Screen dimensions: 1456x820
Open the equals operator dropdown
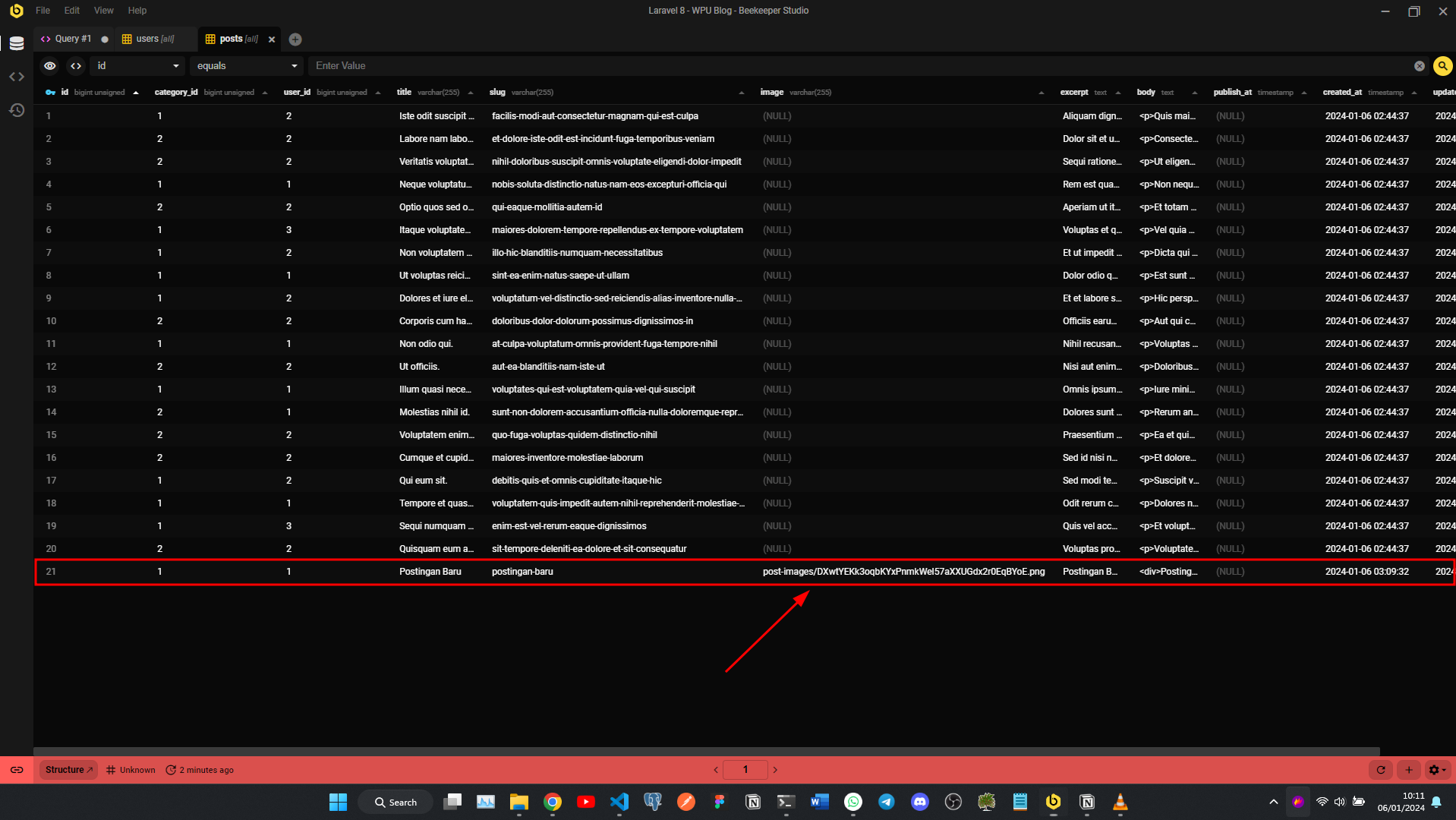coord(246,66)
